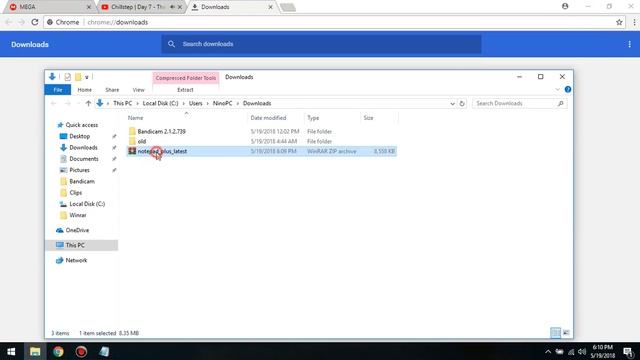Open Documents in the navigation pane

coord(84,159)
